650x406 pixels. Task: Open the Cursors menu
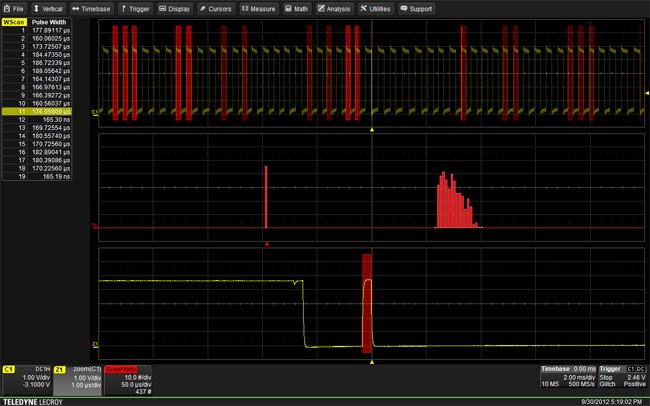coord(216,8)
